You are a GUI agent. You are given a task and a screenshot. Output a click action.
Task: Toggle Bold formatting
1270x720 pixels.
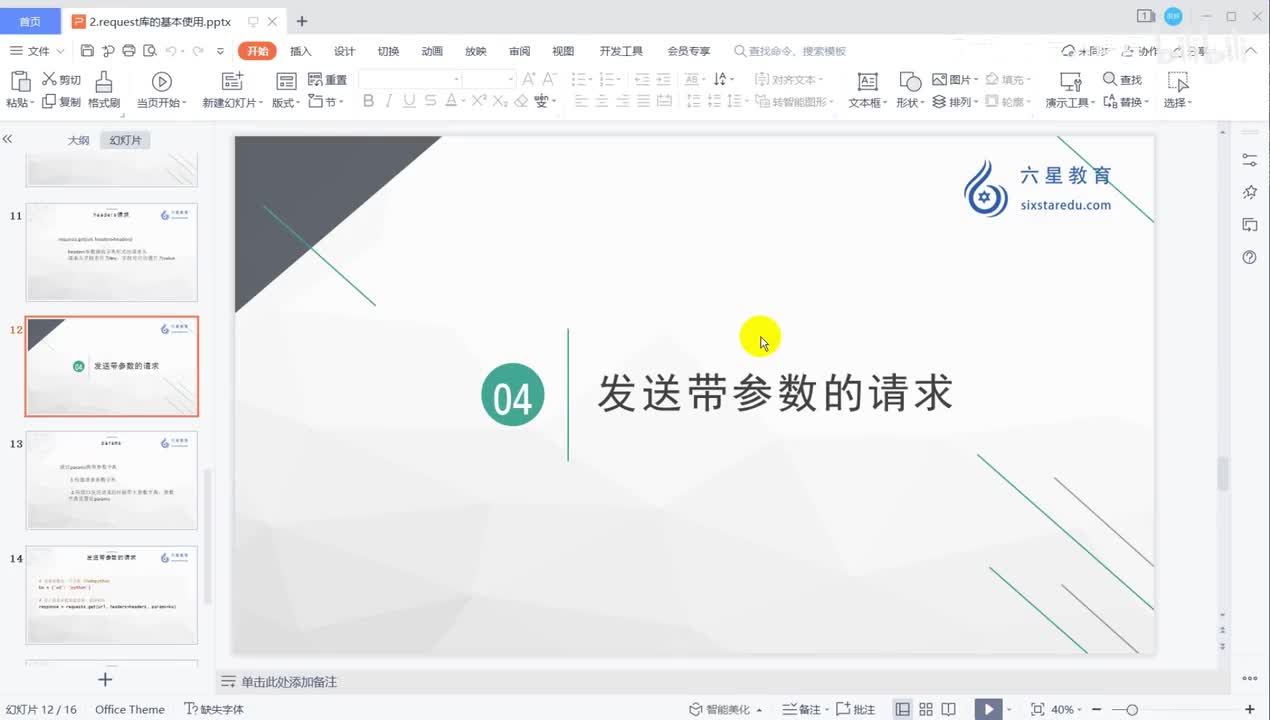pyautogui.click(x=368, y=101)
